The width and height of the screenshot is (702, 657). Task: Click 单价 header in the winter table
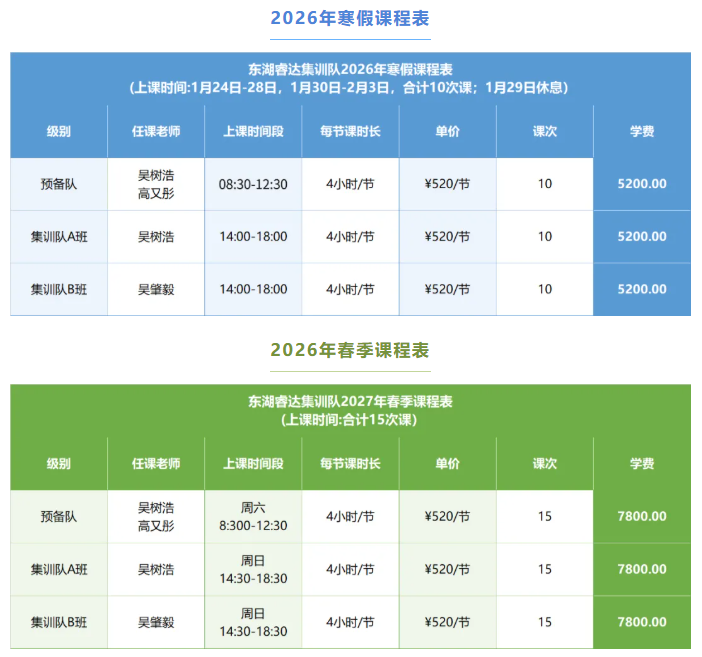(447, 132)
